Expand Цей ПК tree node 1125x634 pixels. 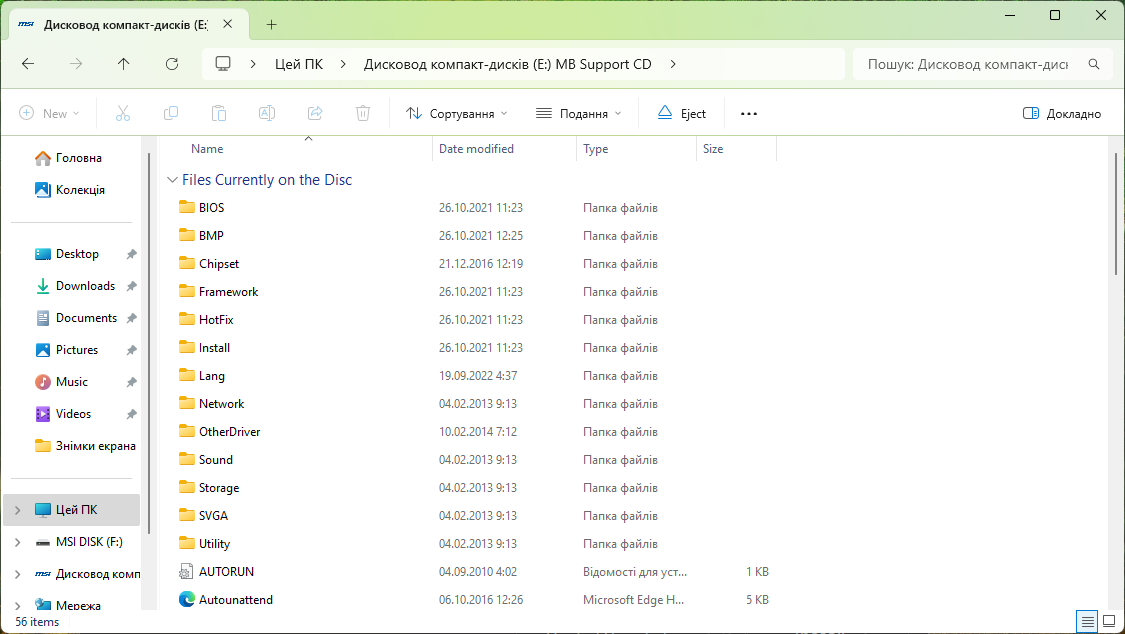[18, 510]
